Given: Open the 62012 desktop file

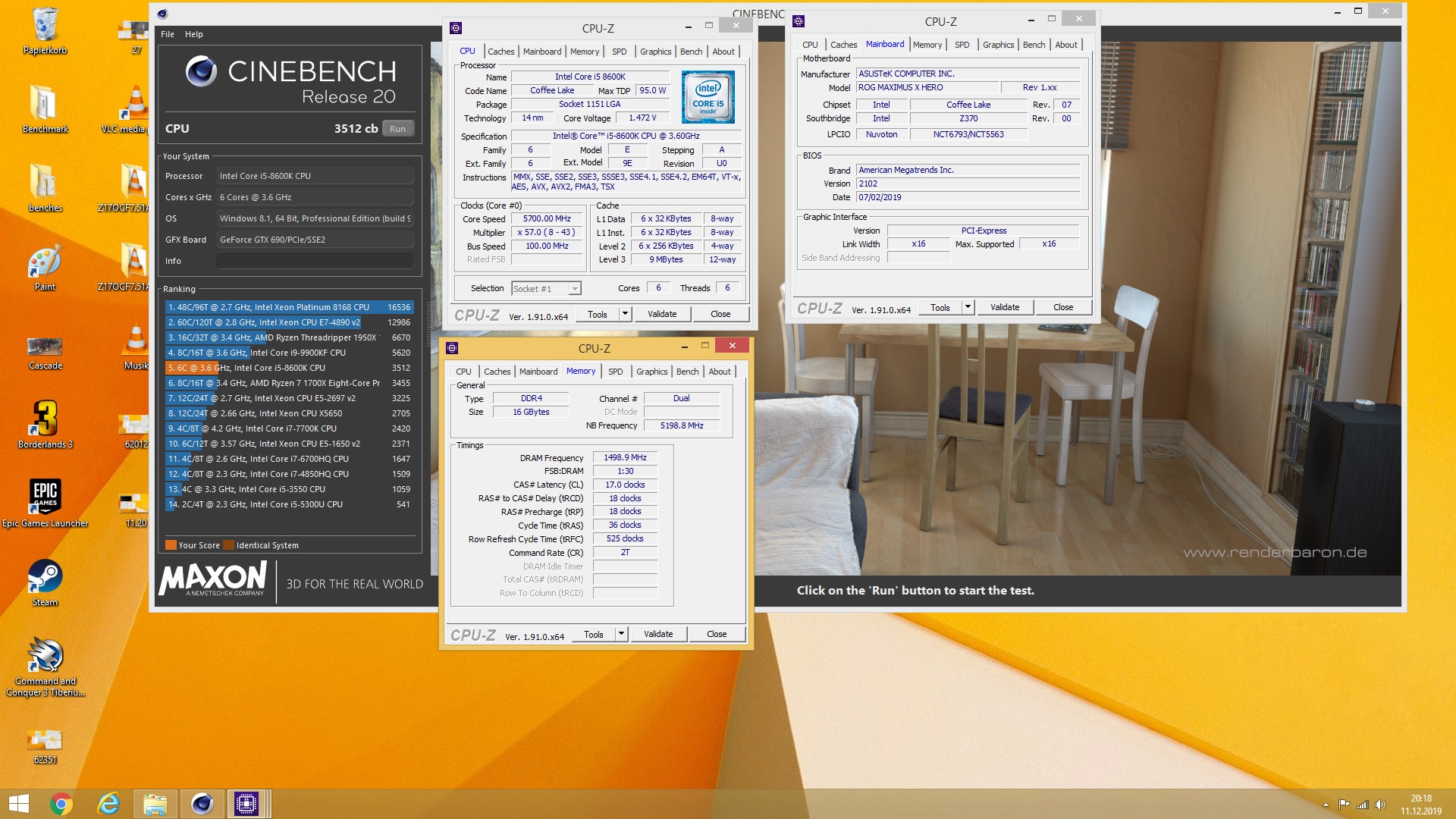Looking at the screenshot, I should pyautogui.click(x=134, y=431).
